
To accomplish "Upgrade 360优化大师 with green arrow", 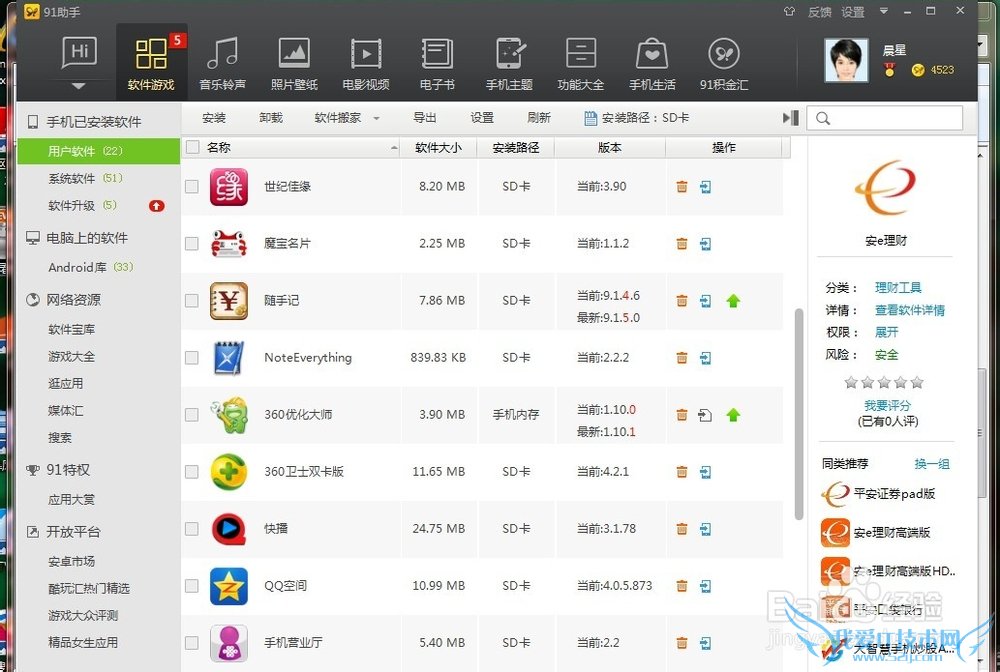I will tap(733, 415).
